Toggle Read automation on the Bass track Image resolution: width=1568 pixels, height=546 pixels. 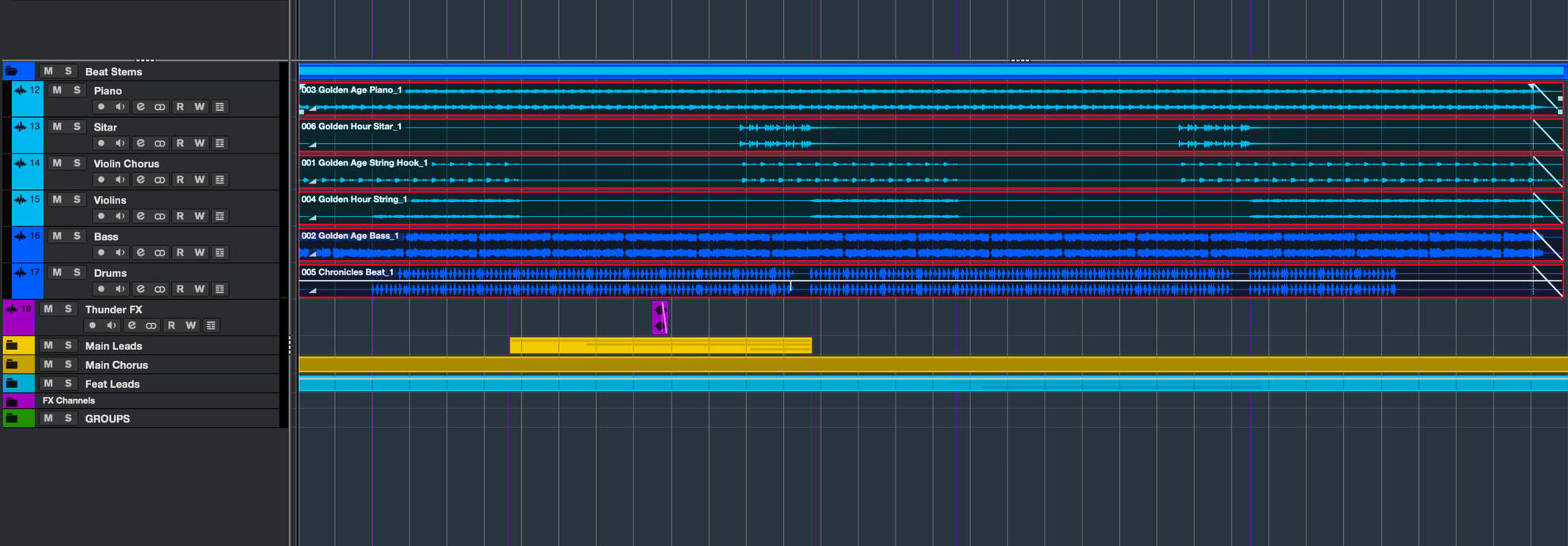tap(180, 252)
